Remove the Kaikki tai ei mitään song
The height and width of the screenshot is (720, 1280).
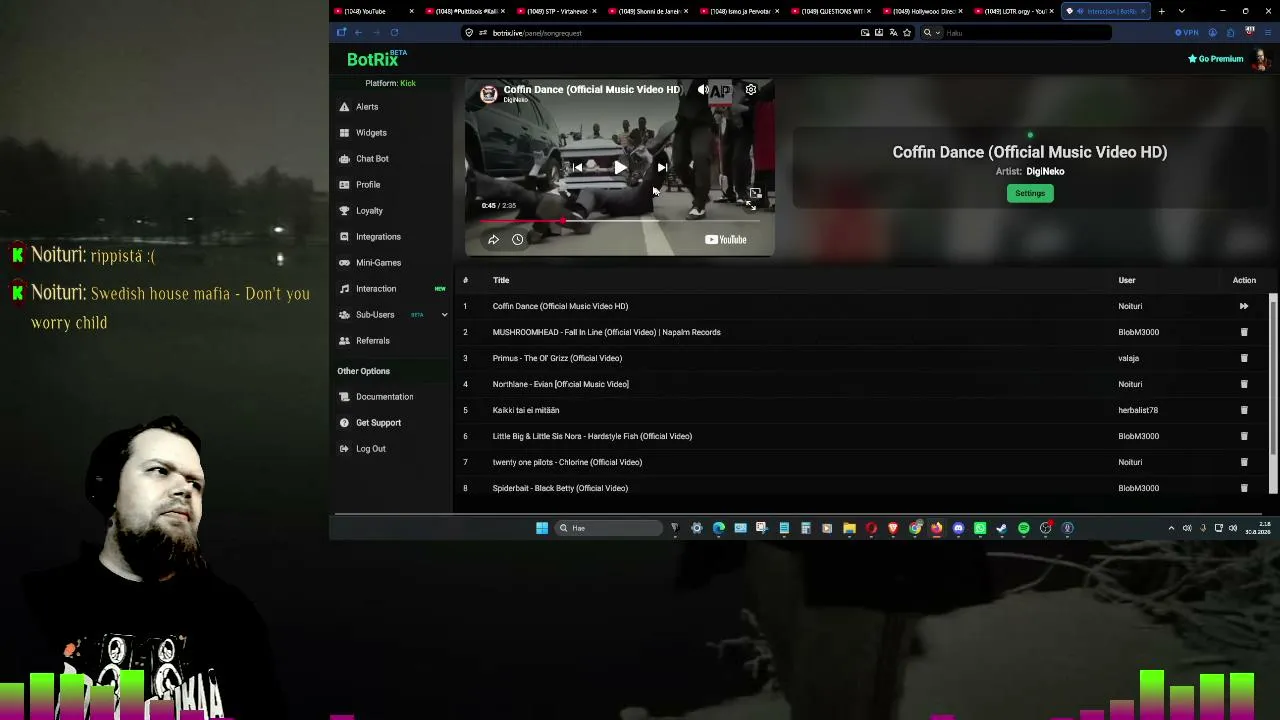point(1244,410)
